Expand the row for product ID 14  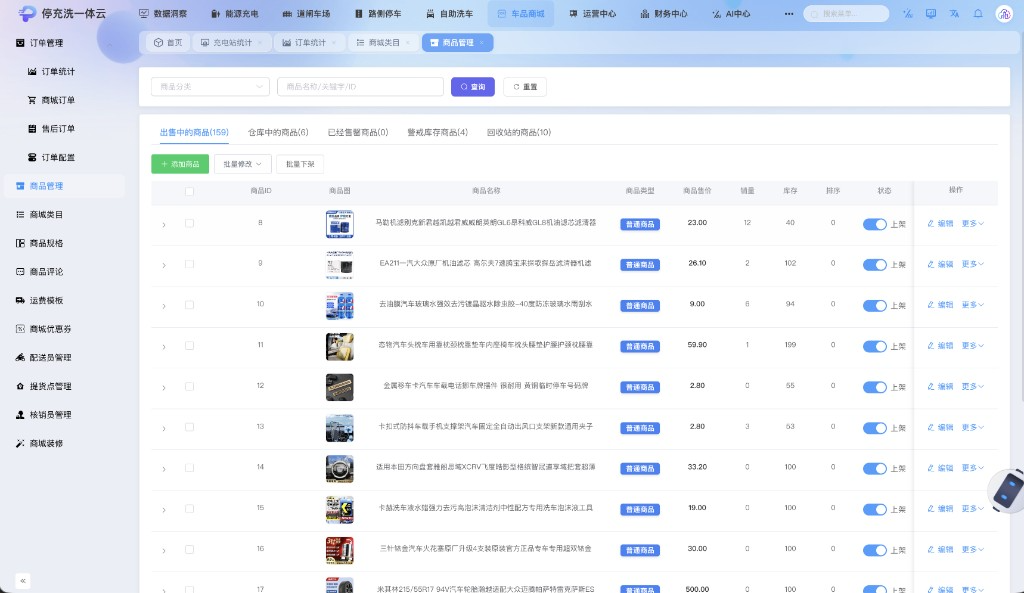(x=164, y=469)
